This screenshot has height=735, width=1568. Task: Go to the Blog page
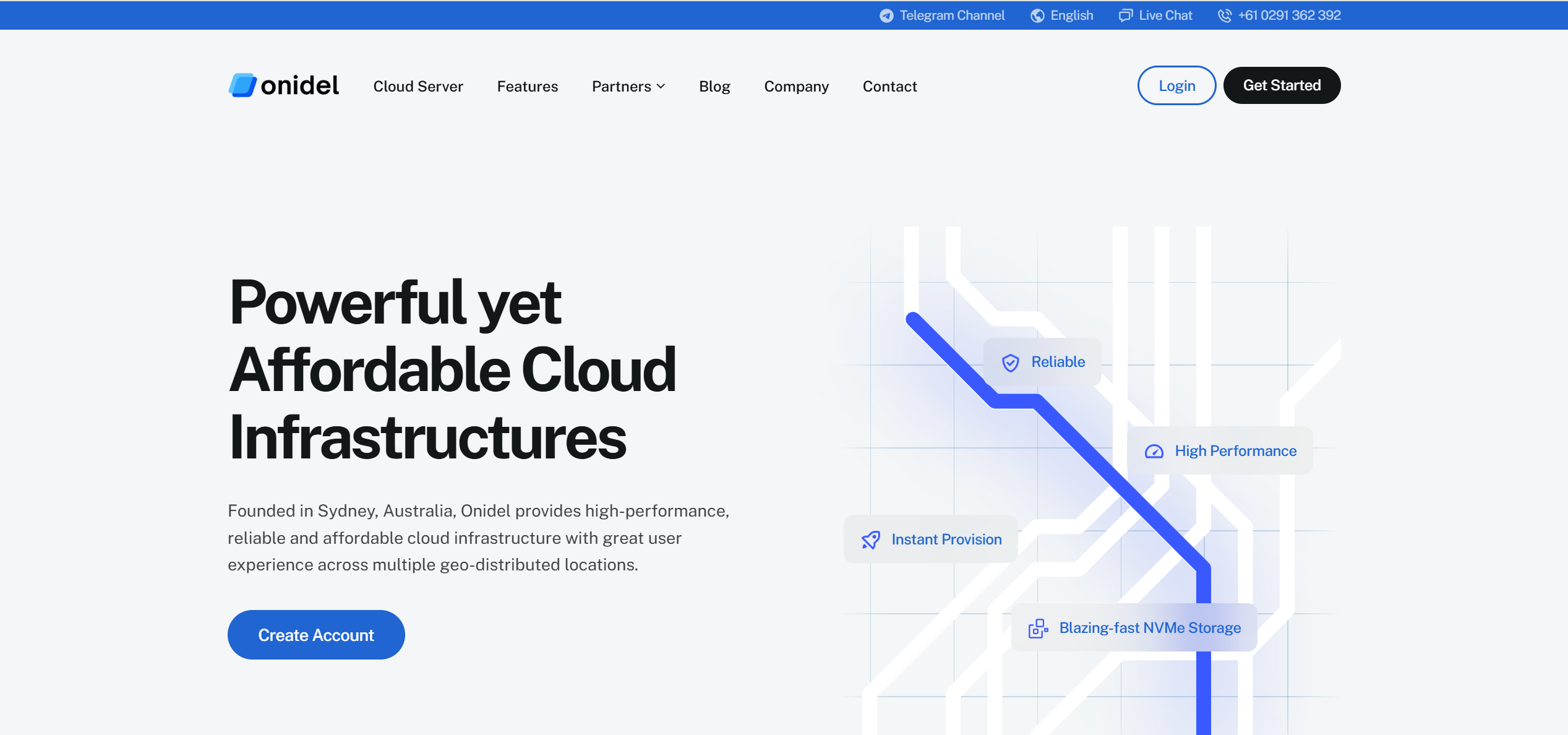point(714,87)
